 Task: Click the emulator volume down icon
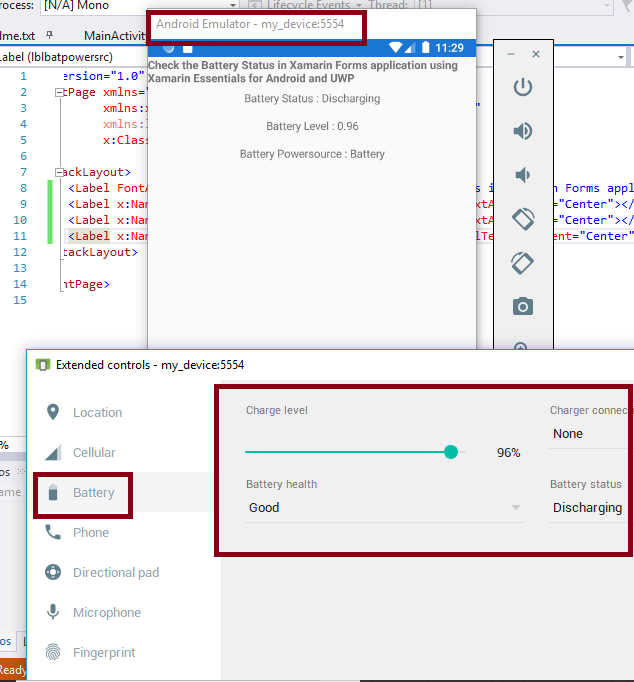(523, 175)
